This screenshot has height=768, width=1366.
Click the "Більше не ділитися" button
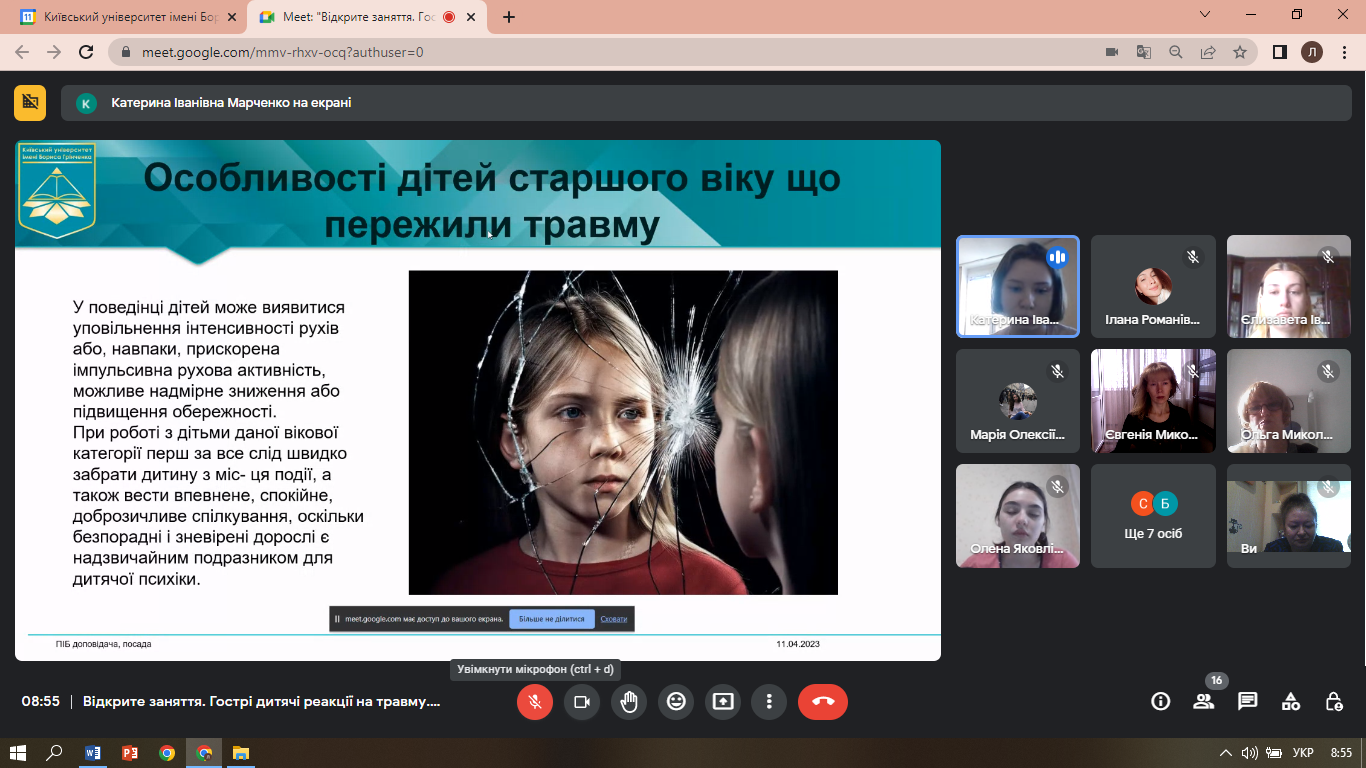[551, 619]
